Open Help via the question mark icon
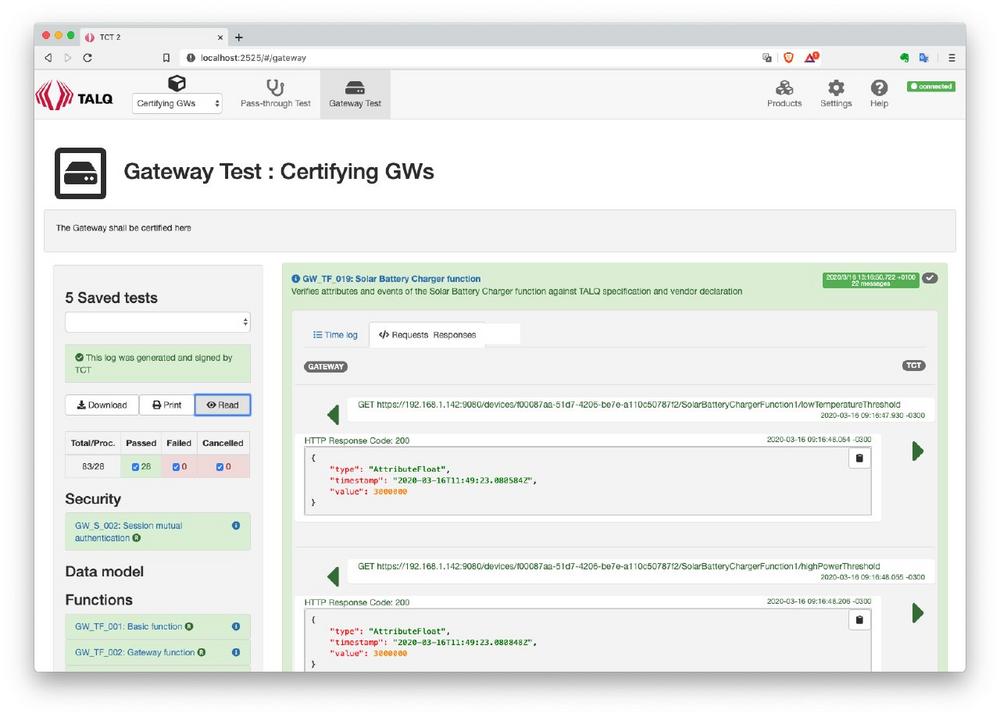 click(879, 94)
